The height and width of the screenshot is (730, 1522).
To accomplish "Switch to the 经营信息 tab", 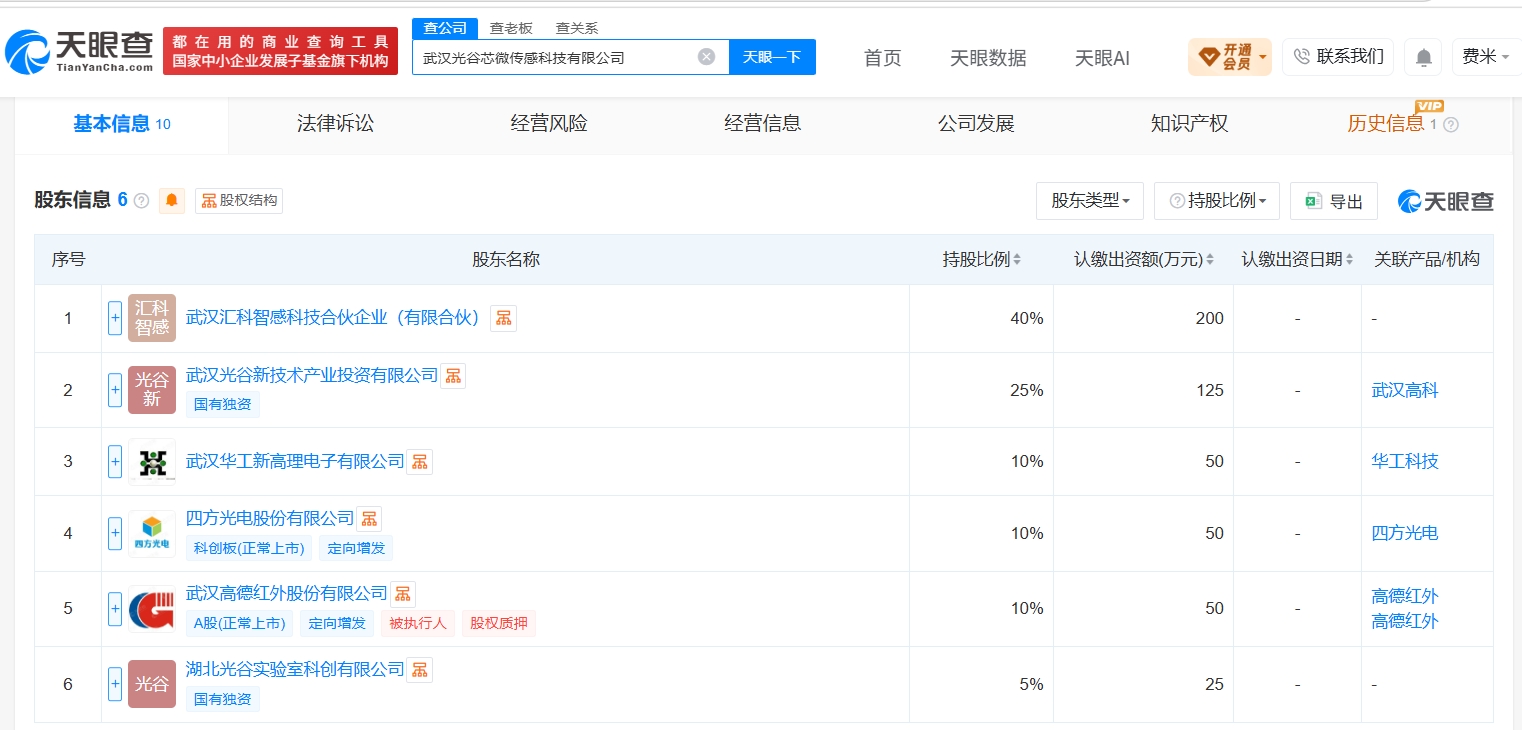I will click(763, 124).
